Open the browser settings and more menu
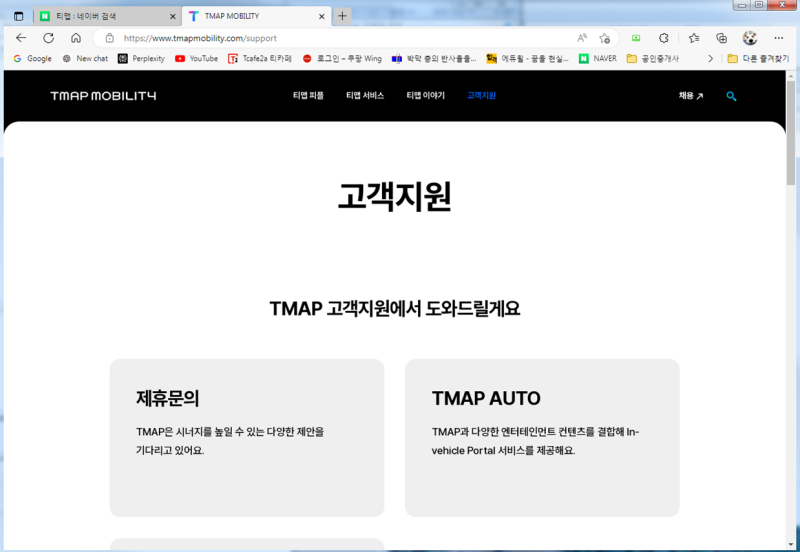This screenshot has width=800, height=552. pyautogui.click(x=778, y=38)
